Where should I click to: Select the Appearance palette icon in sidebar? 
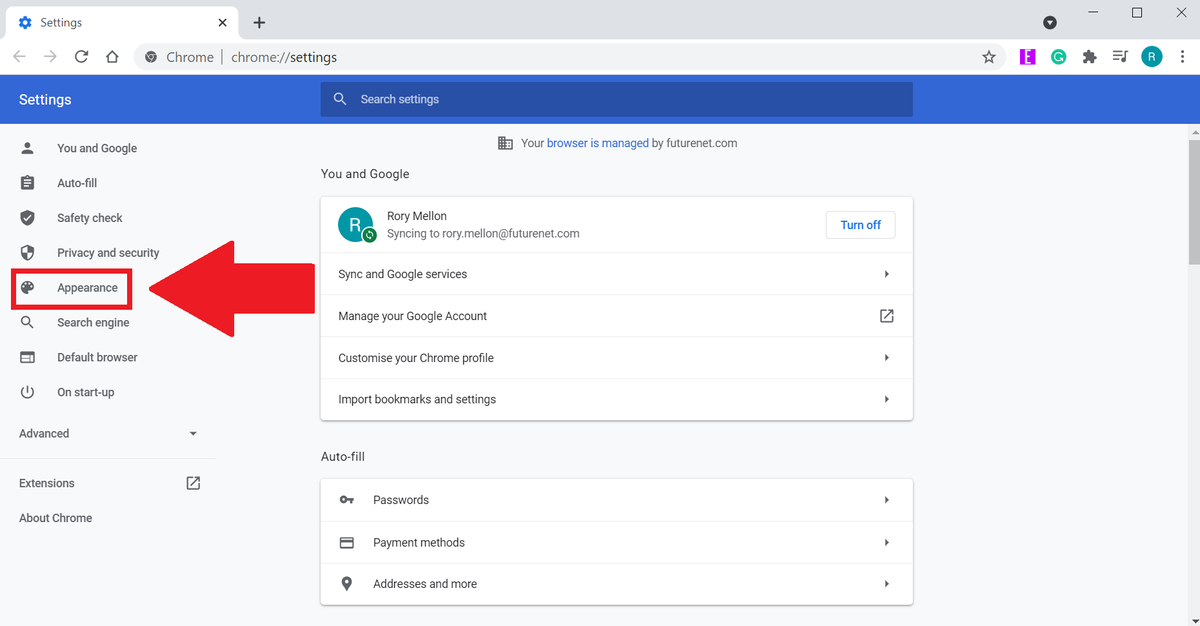(x=27, y=287)
